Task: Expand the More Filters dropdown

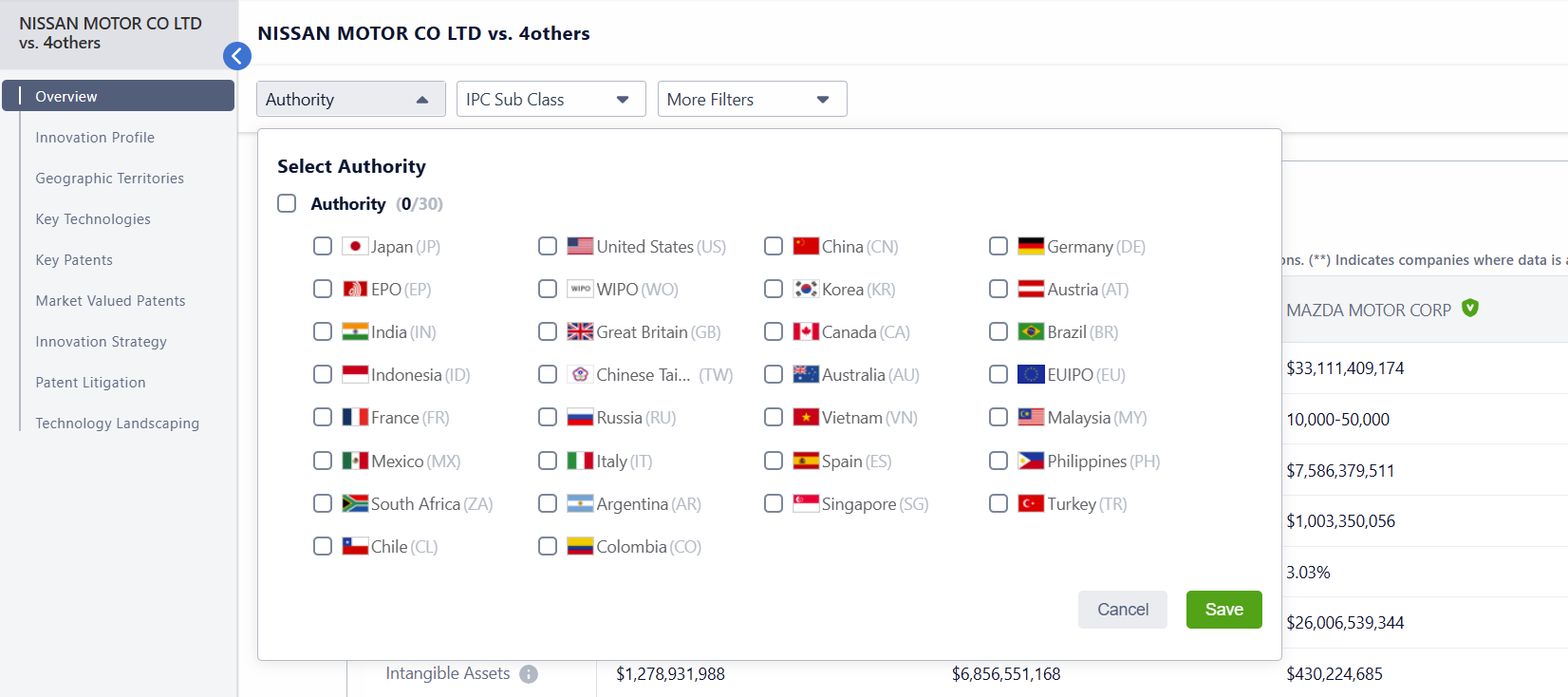Action: [x=752, y=99]
